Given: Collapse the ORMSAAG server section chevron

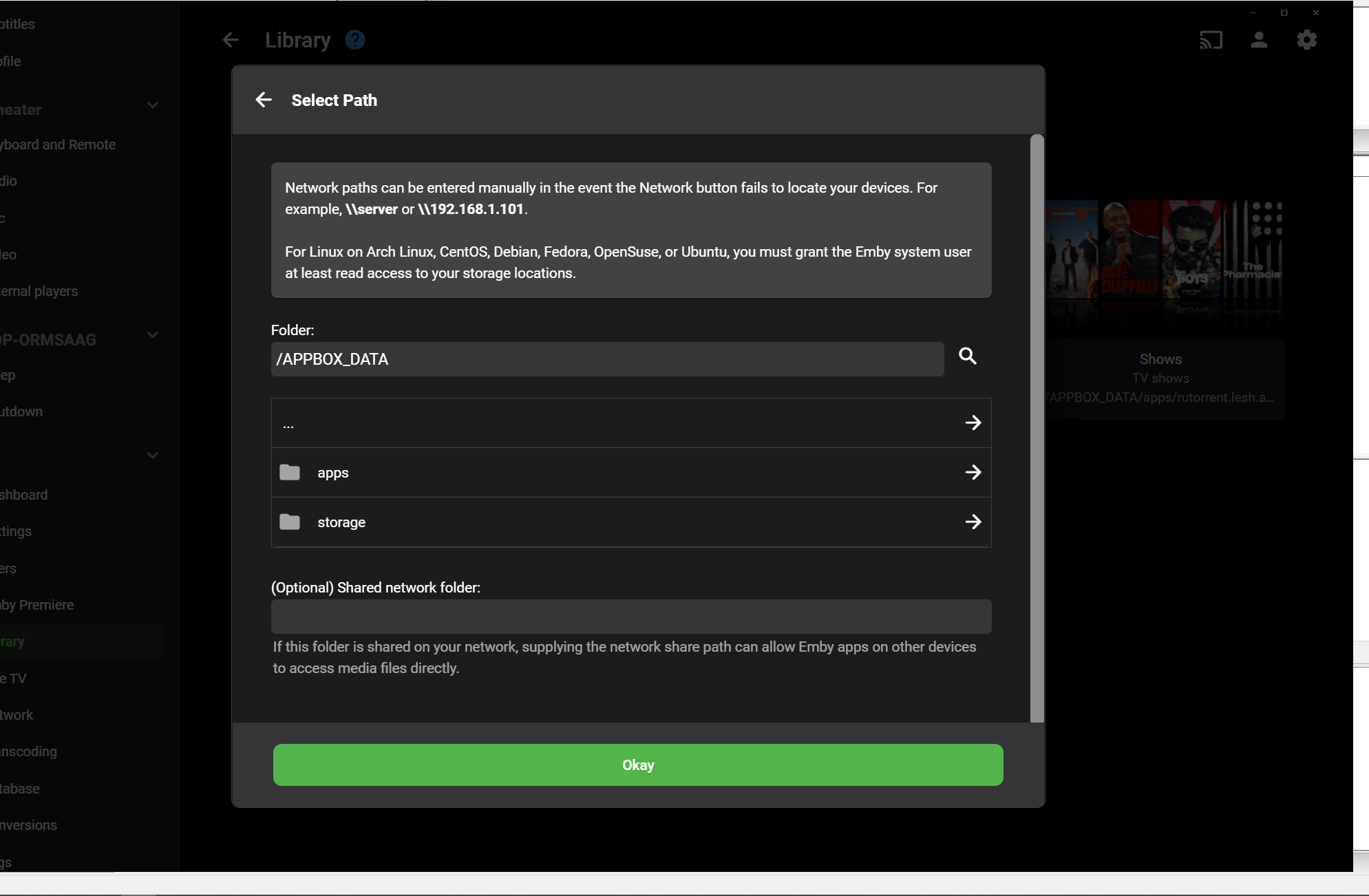Looking at the screenshot, I should [153, 335].
